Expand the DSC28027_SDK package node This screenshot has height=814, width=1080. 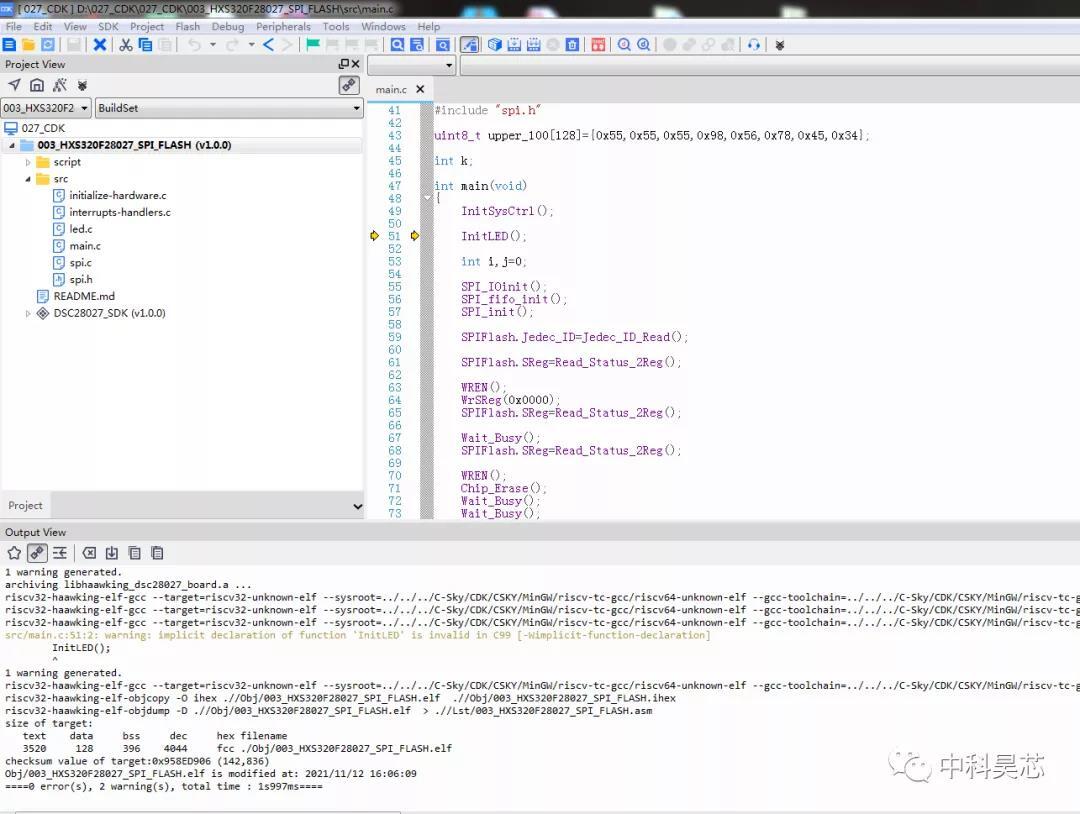28,313
